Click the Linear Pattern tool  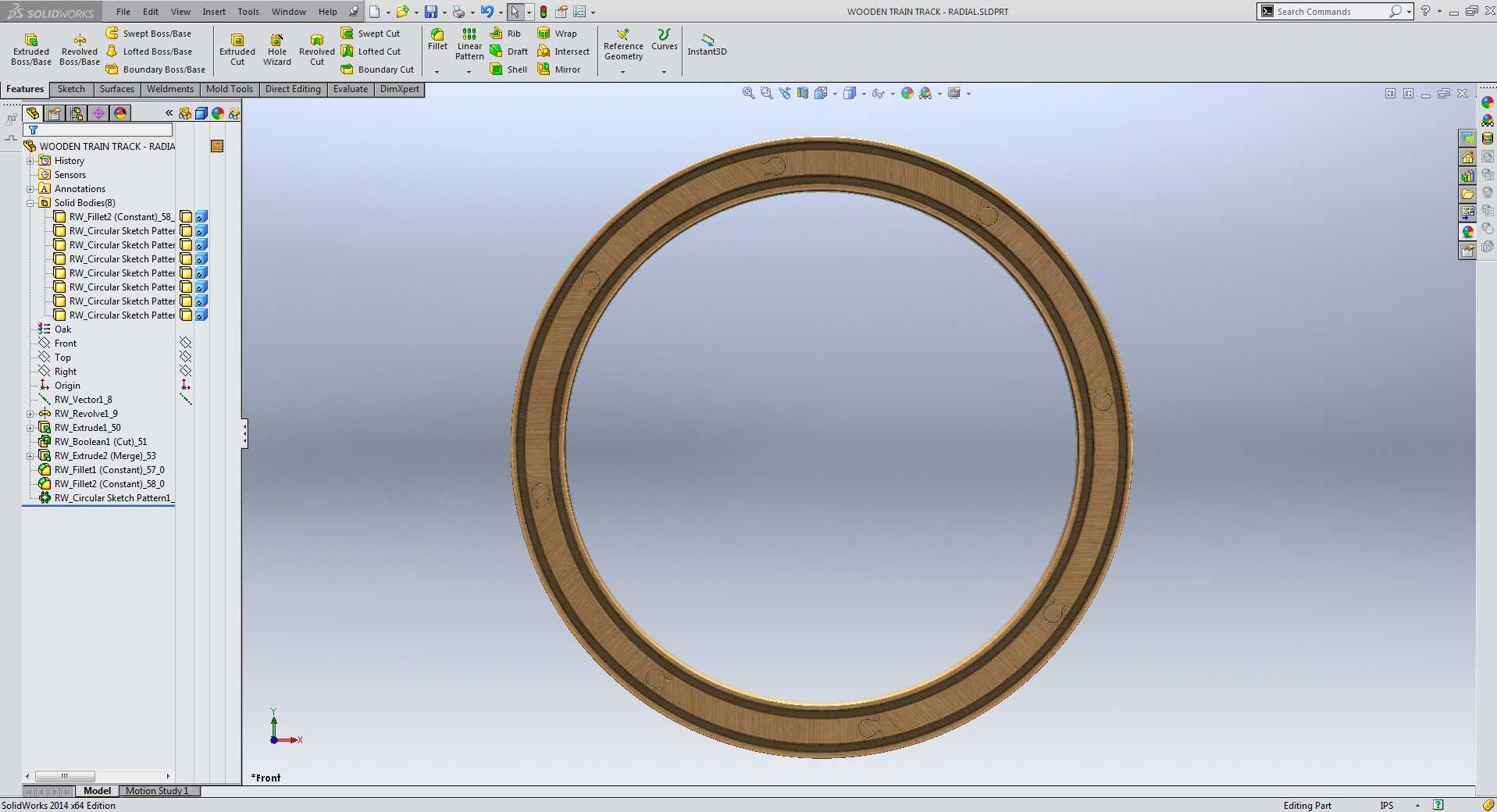point(469,44)
